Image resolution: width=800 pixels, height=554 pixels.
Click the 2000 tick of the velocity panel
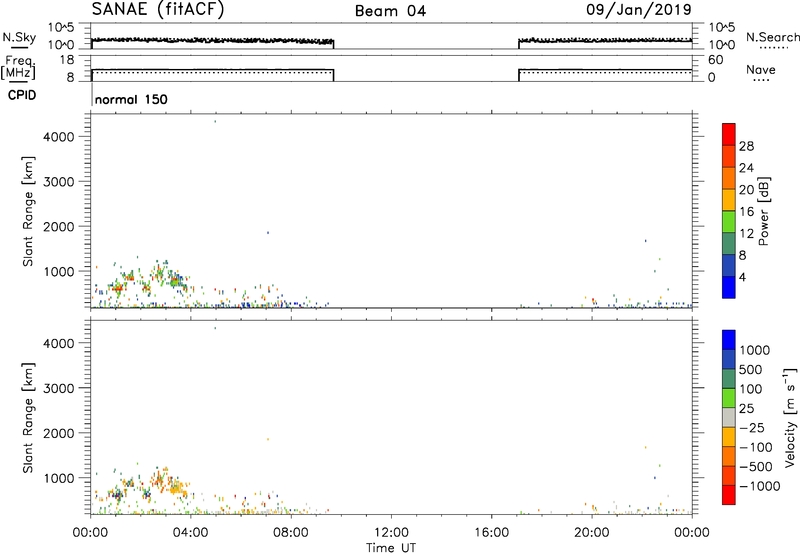(59, 433)
